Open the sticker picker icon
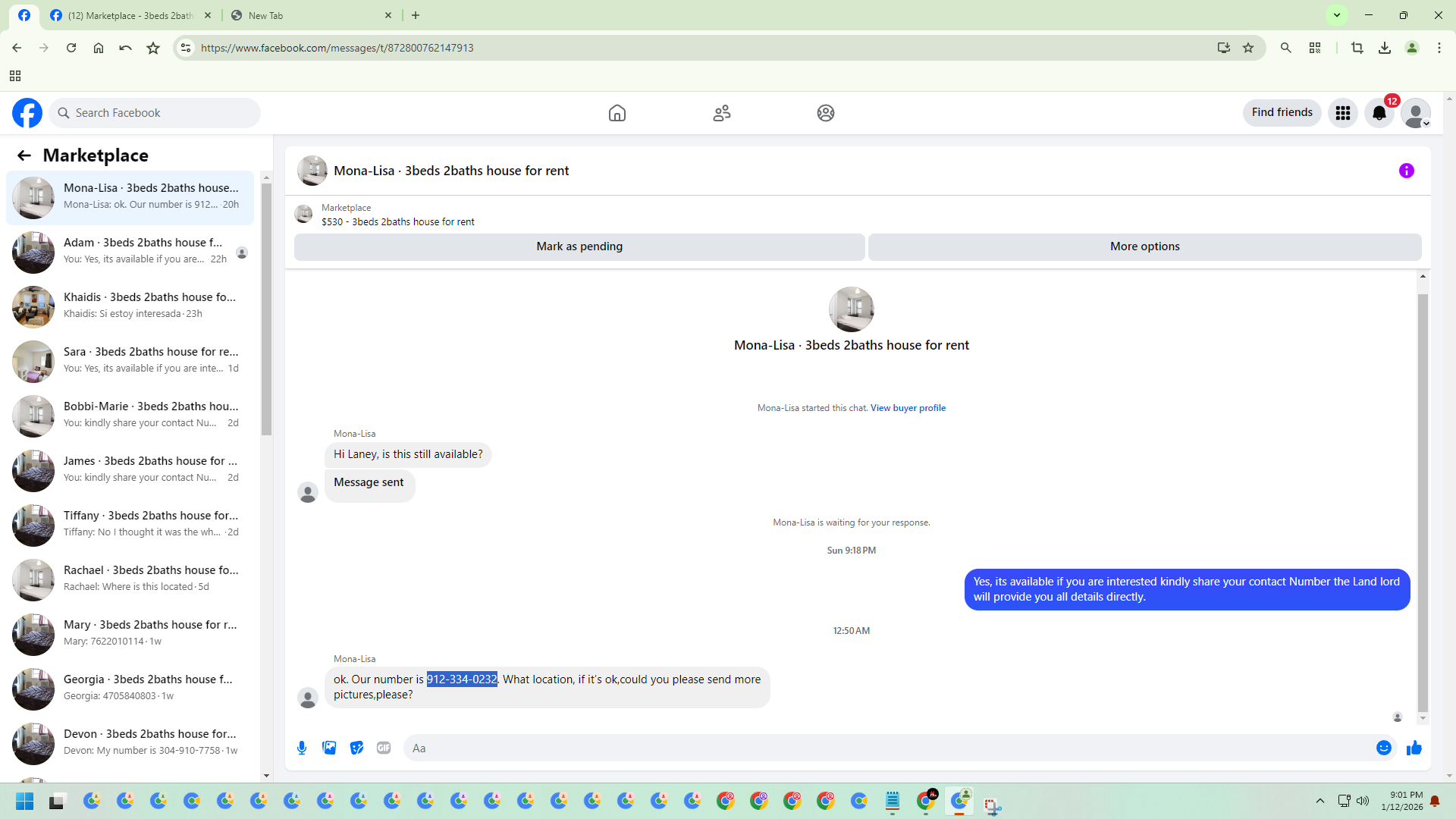This screenshot has height=819, width=1456. (356, 748)
